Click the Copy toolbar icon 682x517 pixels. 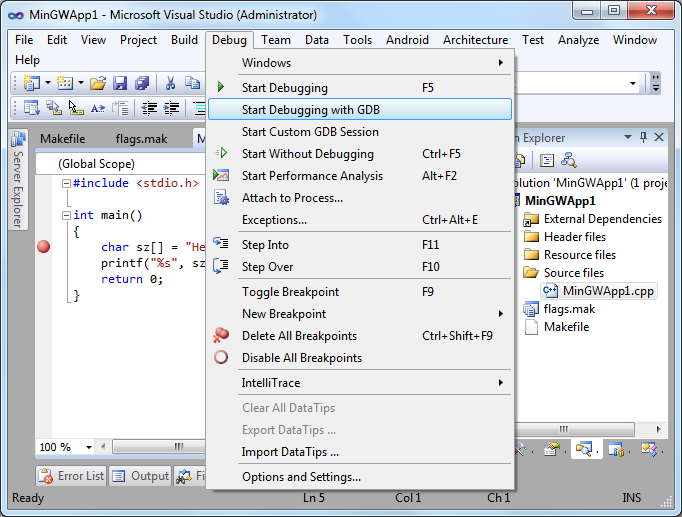coord(192,83)
